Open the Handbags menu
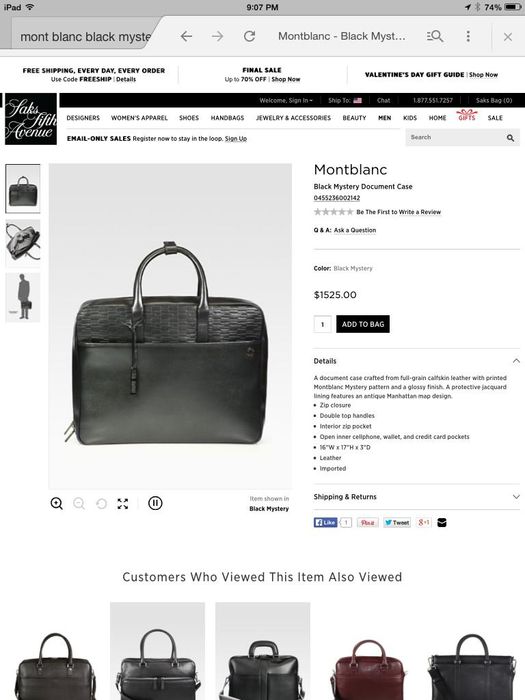This screenshot has width=525, height=700. (x=227, y=118)
